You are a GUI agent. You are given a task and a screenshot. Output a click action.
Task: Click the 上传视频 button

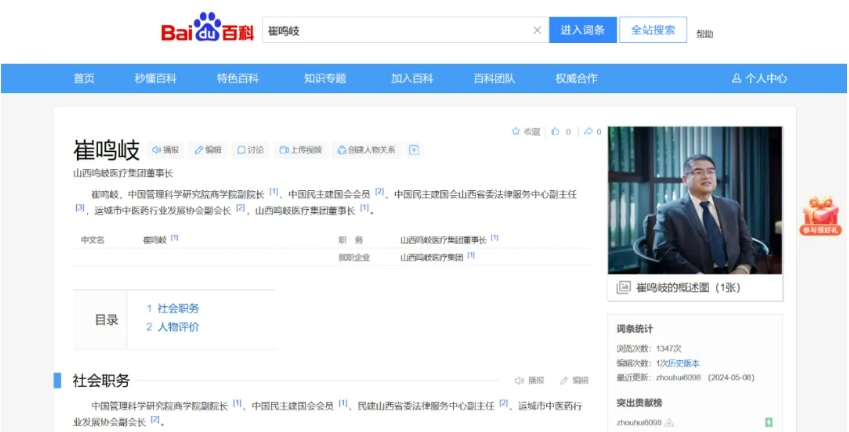[301, 150]
